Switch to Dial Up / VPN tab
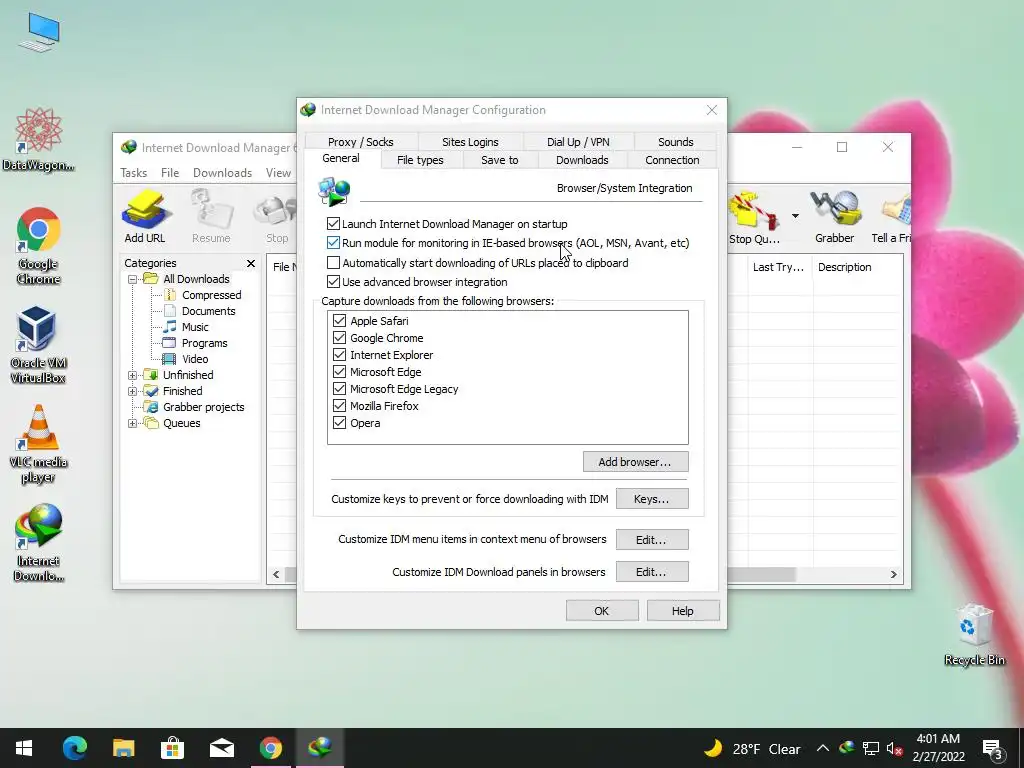The height and width of the screenshot is (768, 1024). point(578,142)
